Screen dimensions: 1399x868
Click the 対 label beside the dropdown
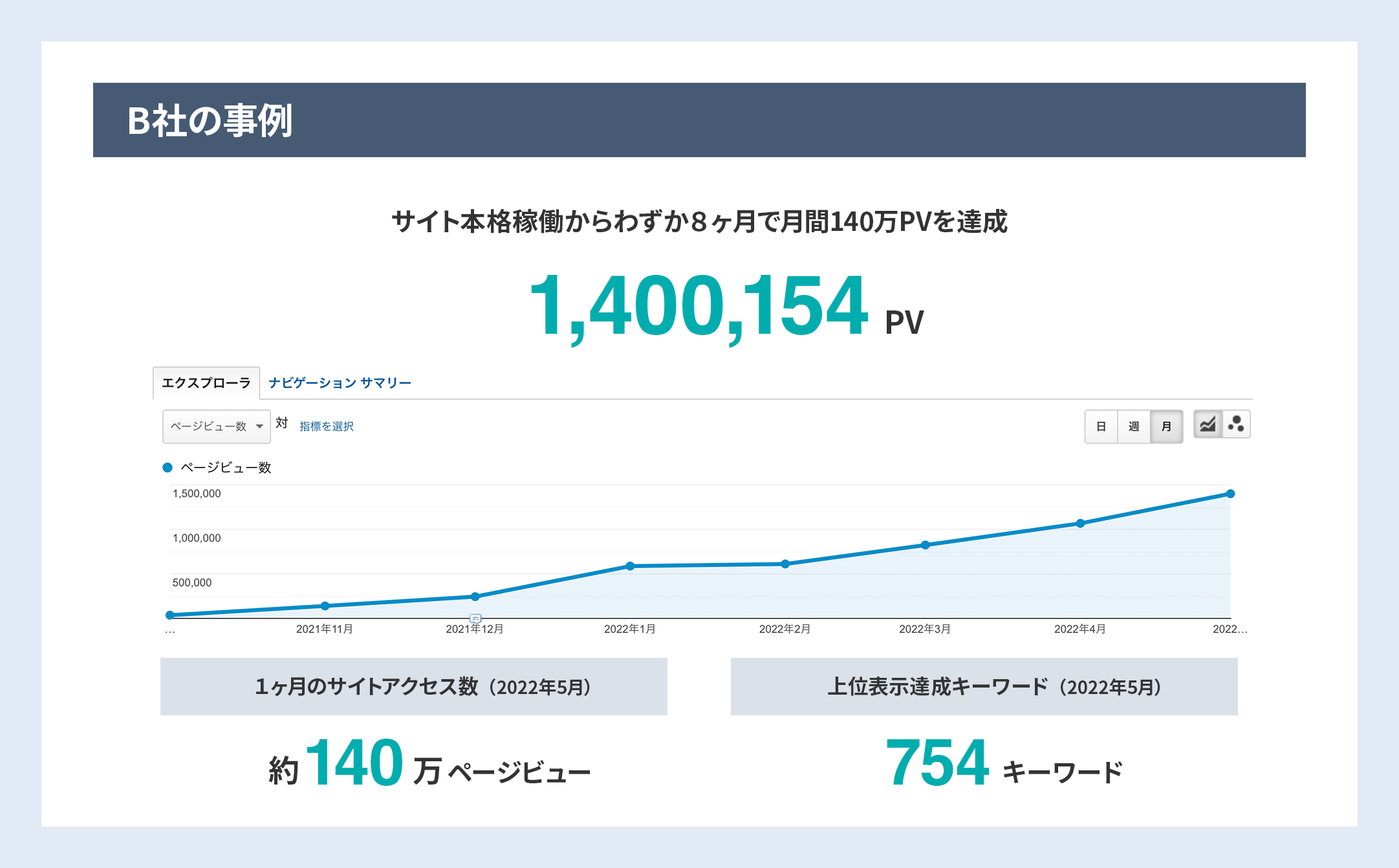(281, 423)
